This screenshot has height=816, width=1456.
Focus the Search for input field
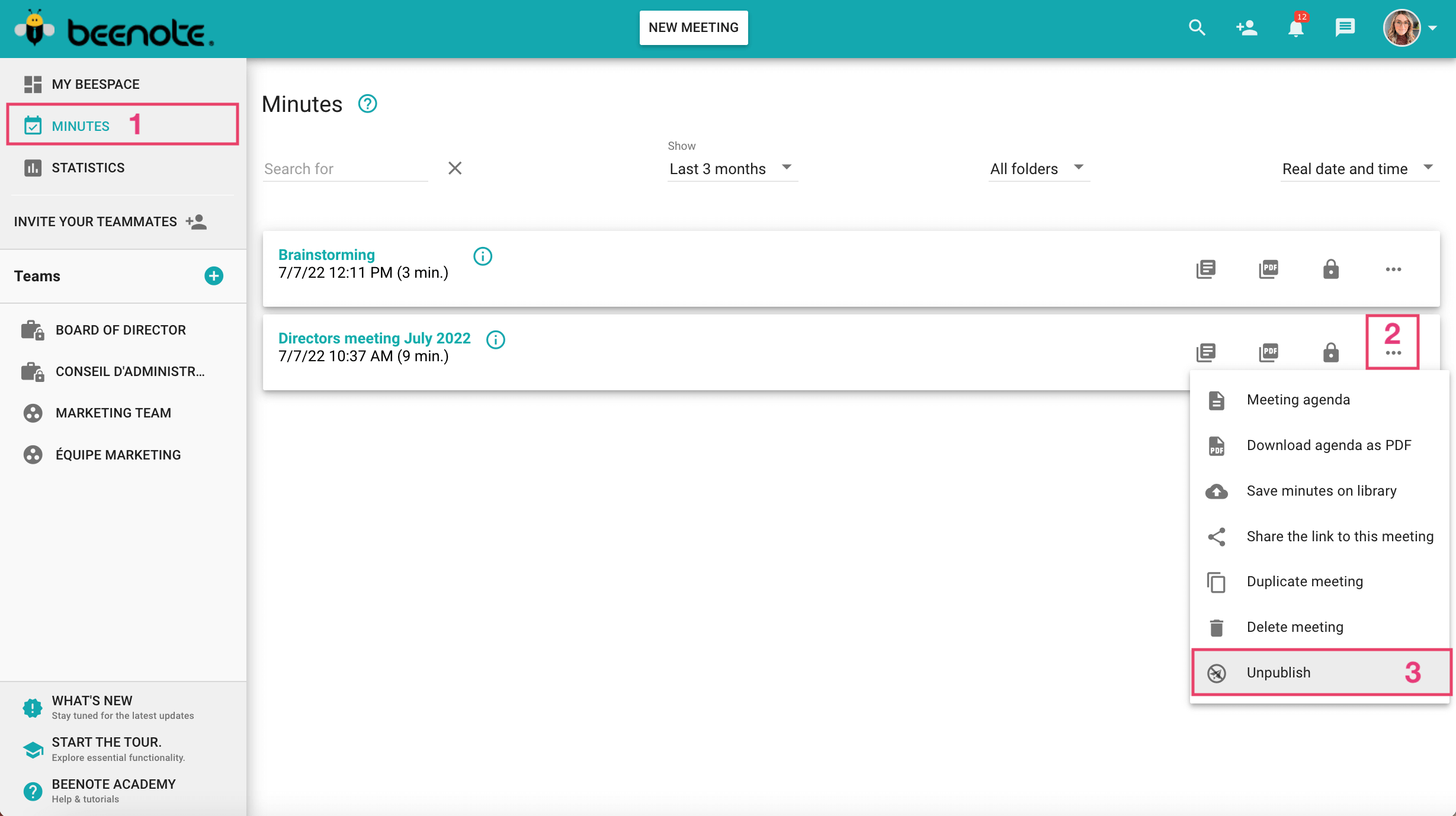[x=345, y=169]
